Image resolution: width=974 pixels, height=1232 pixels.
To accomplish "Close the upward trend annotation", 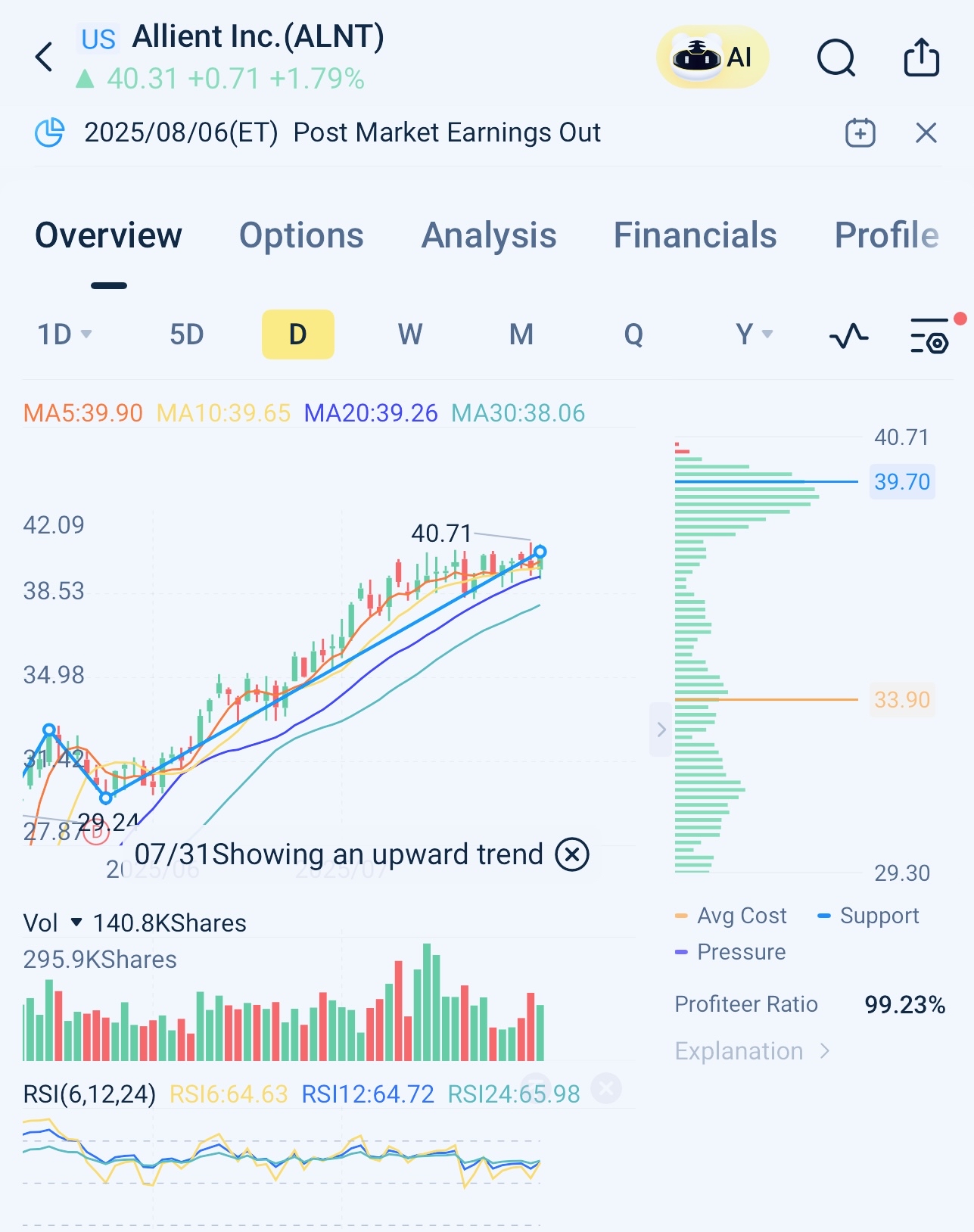I will pos(572,854).
